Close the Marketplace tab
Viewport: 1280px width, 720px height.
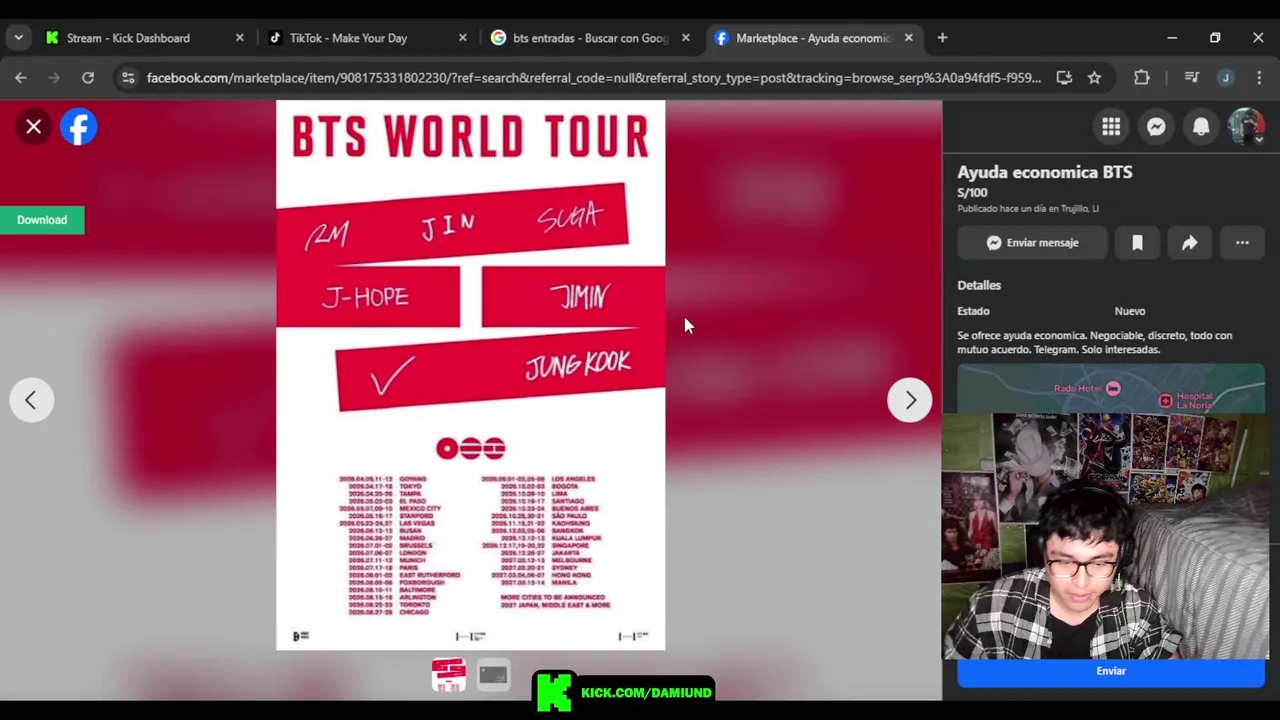pos(909,38)
